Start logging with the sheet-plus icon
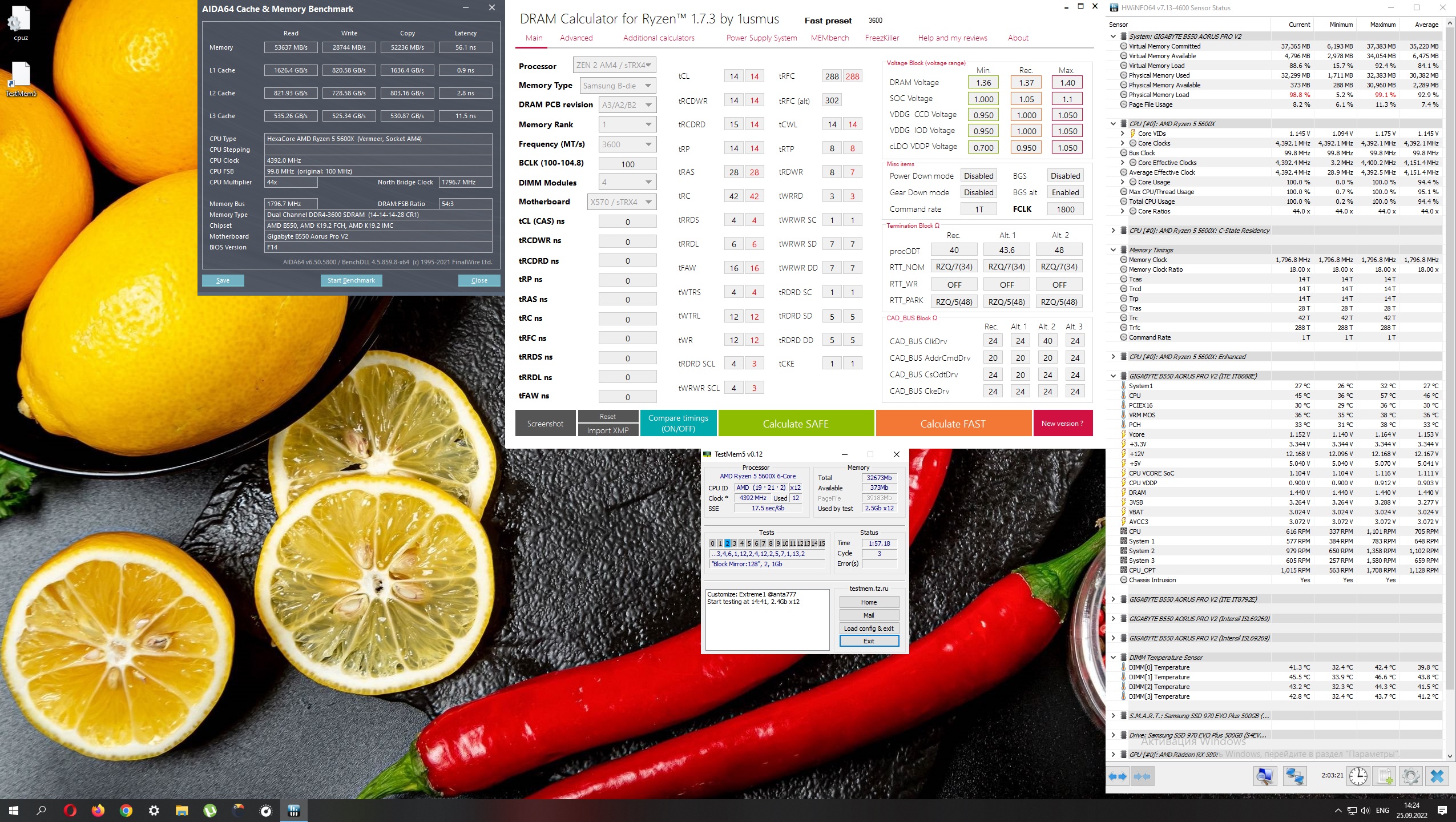 [x=1385, y=776]
